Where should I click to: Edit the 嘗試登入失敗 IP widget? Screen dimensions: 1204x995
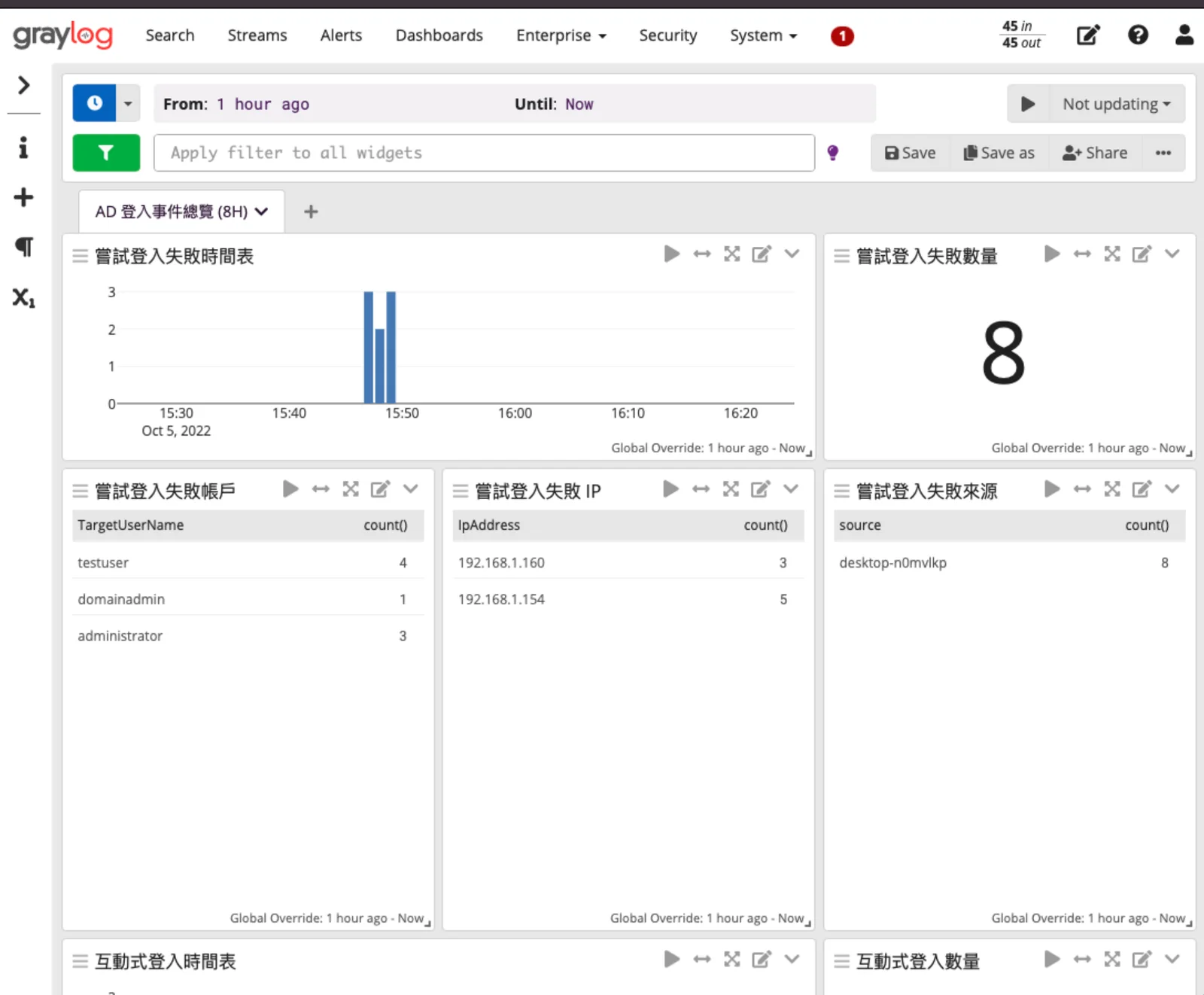click(760, 489)
